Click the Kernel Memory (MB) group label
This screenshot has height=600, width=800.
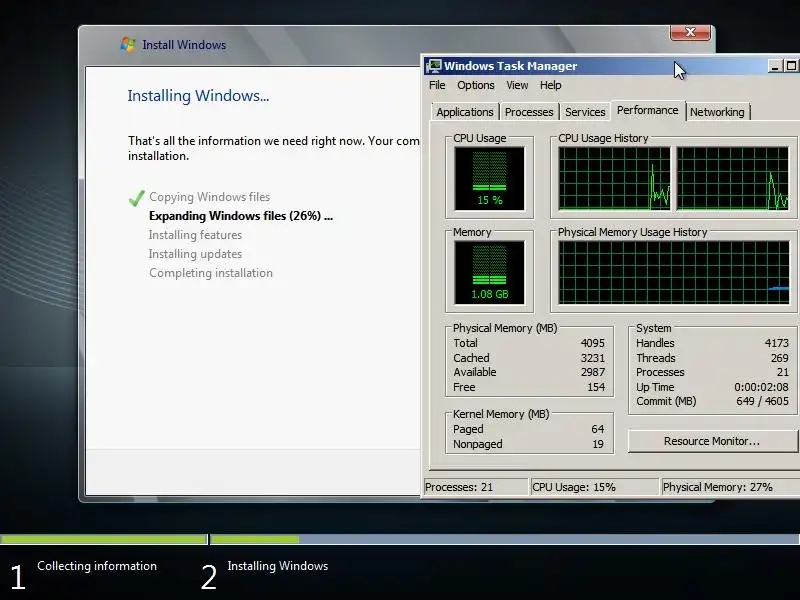[x=501, y=414]
